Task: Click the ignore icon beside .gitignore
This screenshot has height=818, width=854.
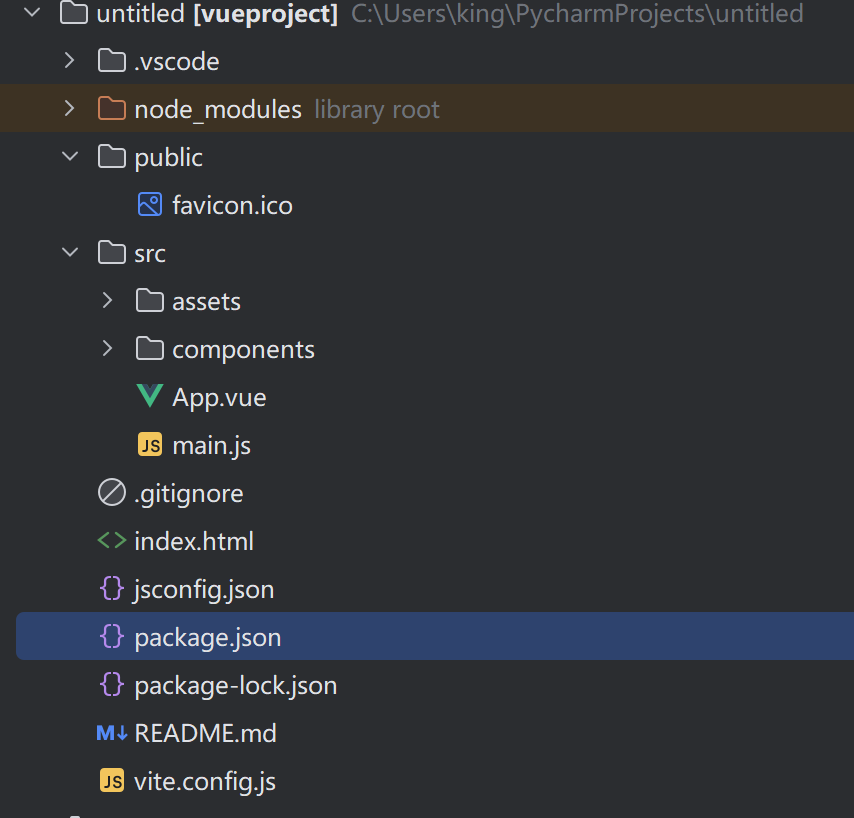Action: coord(111,493)
